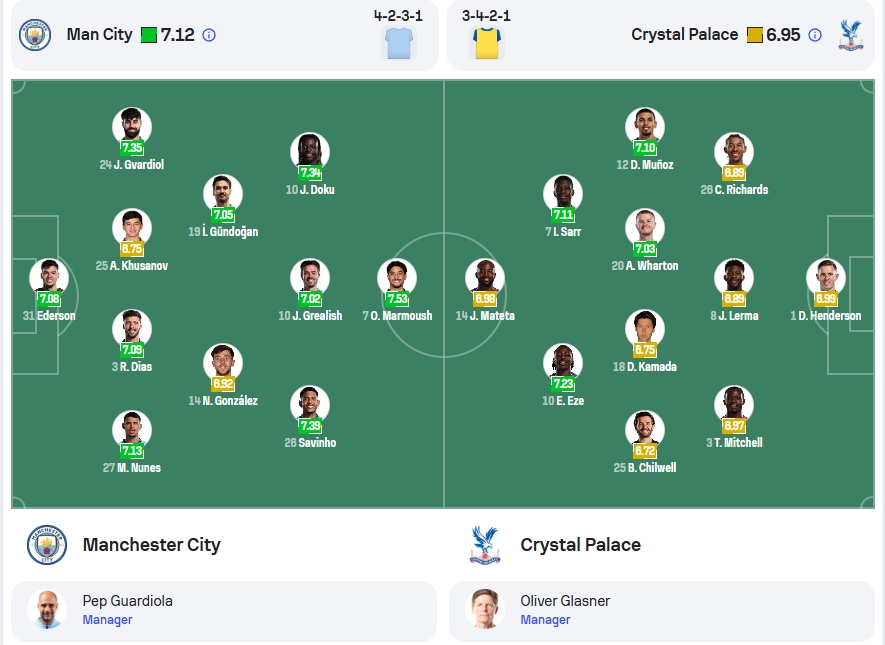Click the Manager link under Oliver Glasner
This screenshot has width=885, height=645.
[x=545, y=620]
